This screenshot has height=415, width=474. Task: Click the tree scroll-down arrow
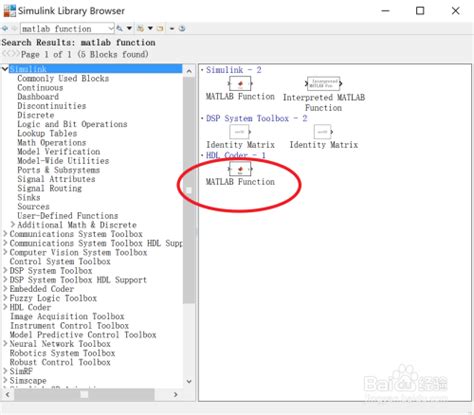point(189,382)
